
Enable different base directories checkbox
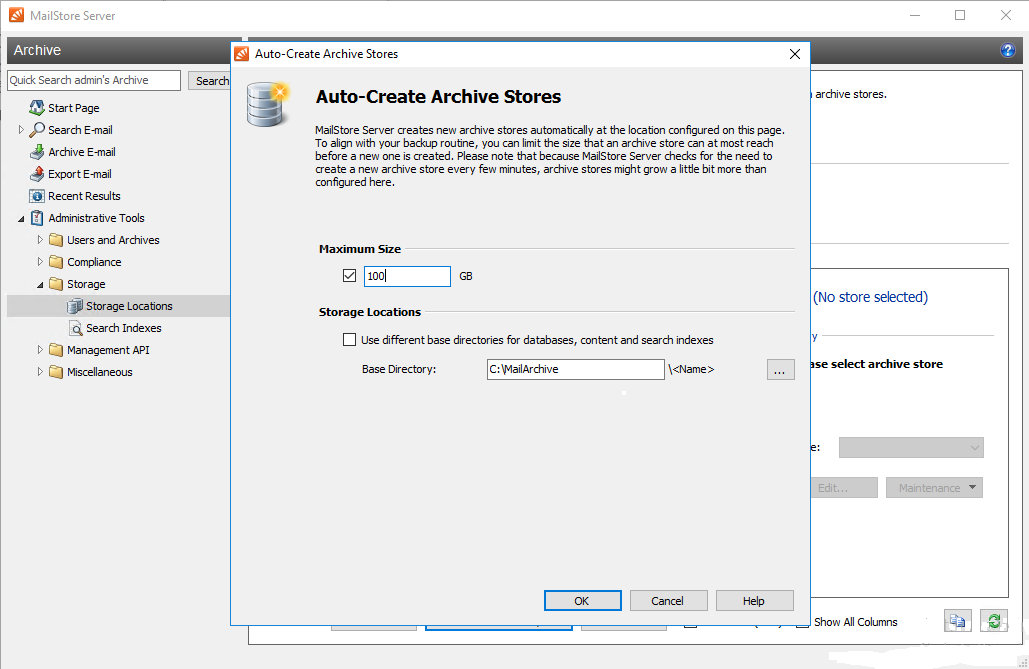click(x=349, y=339)
